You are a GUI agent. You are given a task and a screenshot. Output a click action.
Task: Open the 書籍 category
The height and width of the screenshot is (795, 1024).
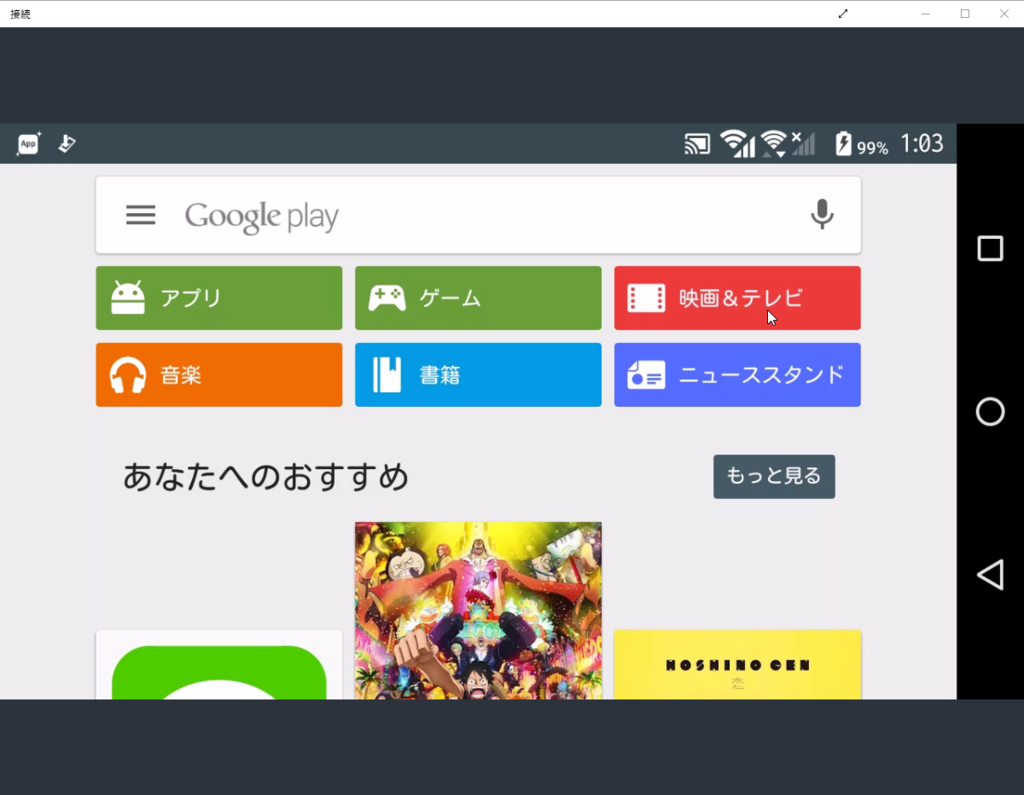(478, 375)
